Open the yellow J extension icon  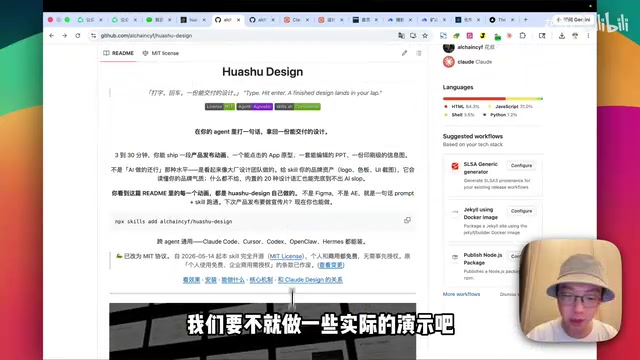point(482,36)
